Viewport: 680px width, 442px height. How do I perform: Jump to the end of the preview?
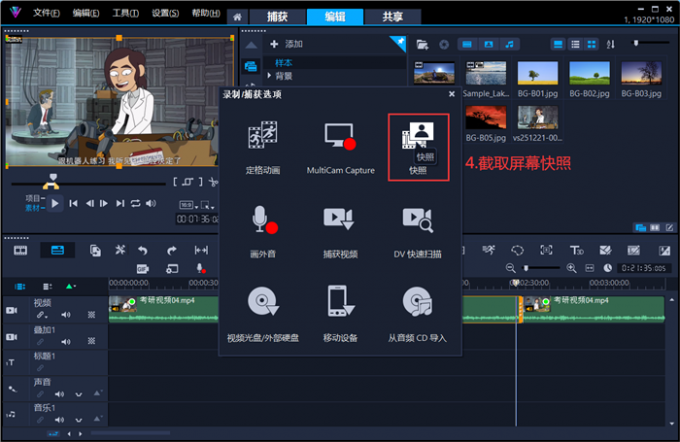120,203
